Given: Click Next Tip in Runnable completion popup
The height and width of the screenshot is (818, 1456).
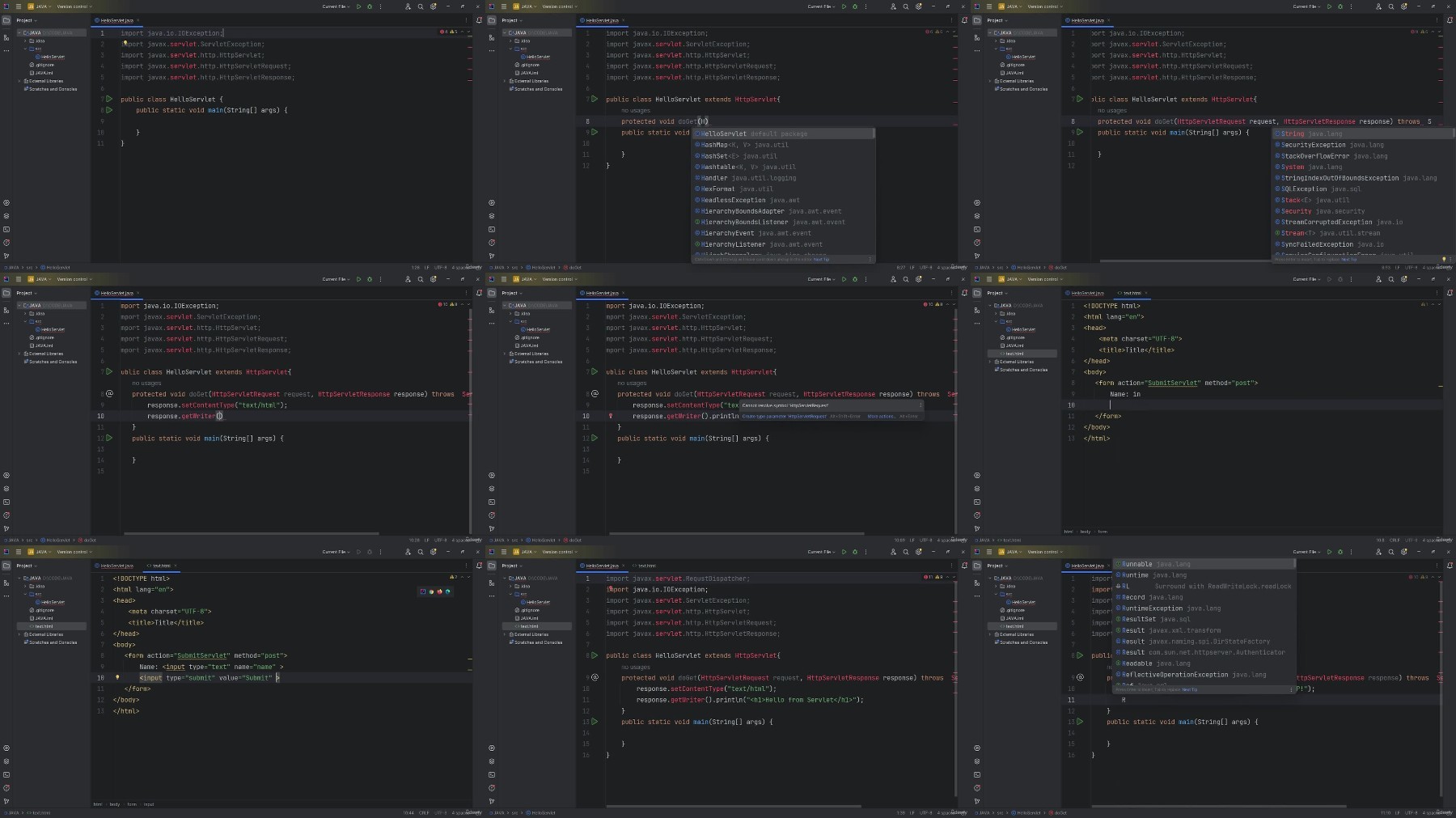Looking at the screenshot, I should pos(1190,689).
